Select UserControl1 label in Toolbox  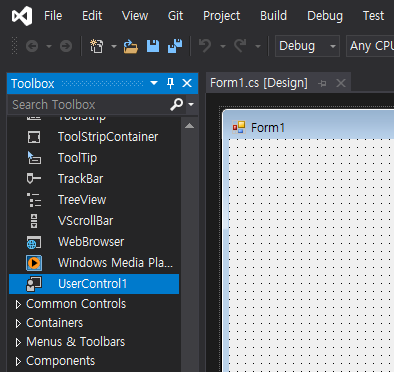pyautogui.click(x=93, y=284)
